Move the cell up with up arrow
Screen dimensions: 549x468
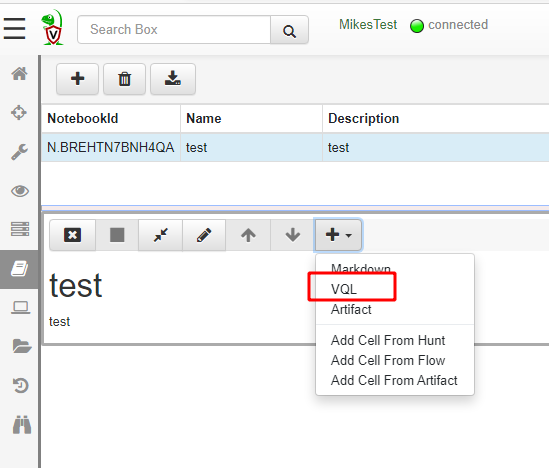(248, 235)
